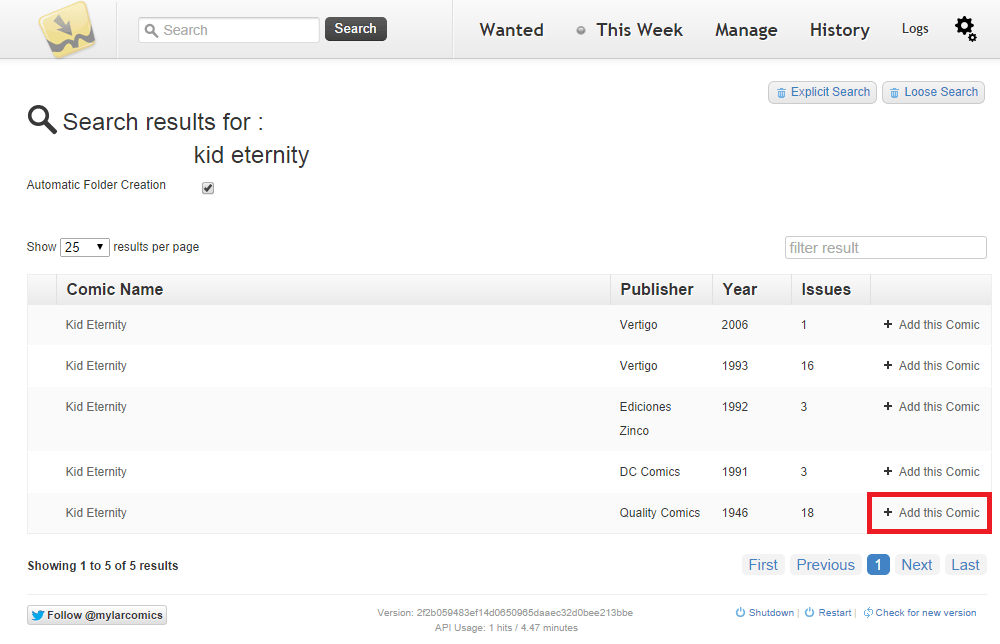
Task: Click the magnifier icon in the search box
Action: coord(152,30)
